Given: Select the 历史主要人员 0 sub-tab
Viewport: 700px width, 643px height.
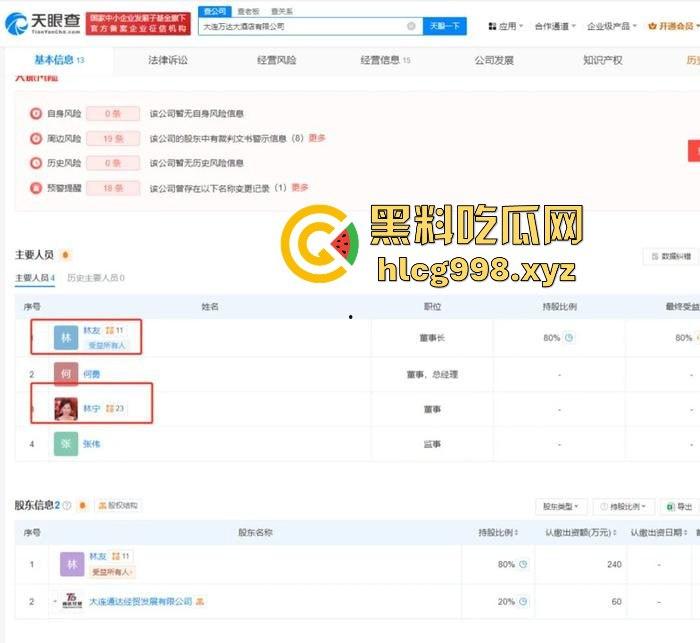Looking at the screenshot, I should [96, 278].
